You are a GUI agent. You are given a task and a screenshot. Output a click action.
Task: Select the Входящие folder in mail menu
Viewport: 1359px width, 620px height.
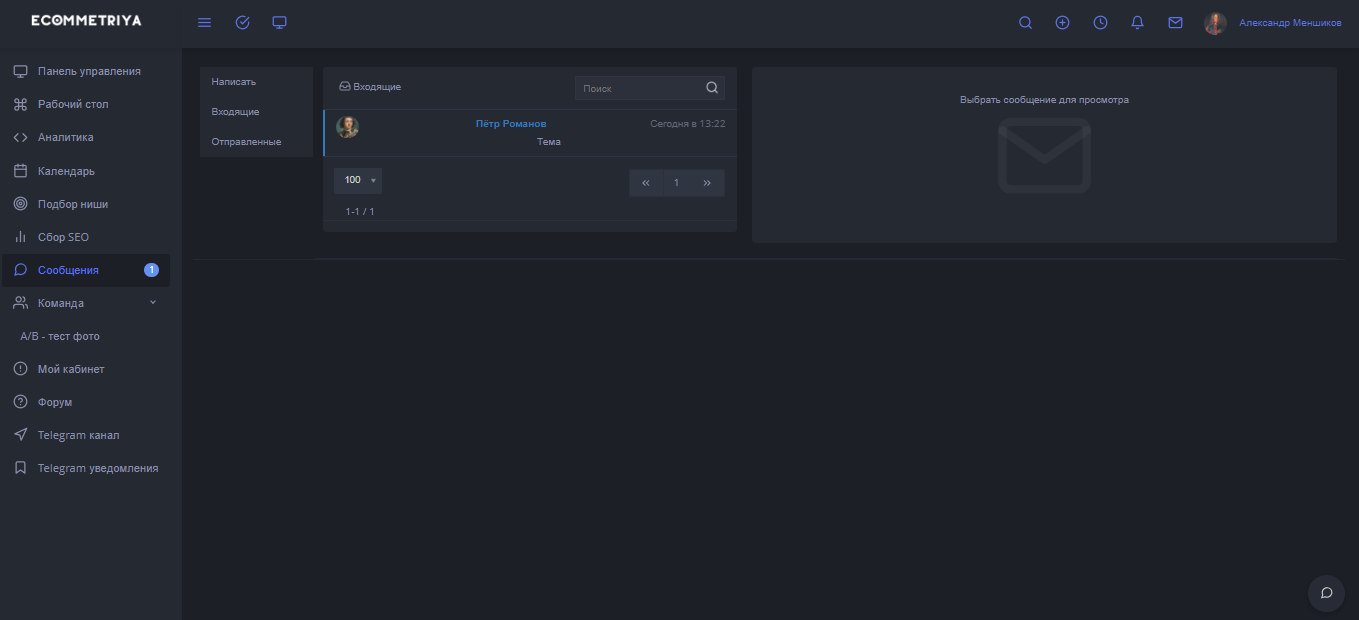point(235,112)
